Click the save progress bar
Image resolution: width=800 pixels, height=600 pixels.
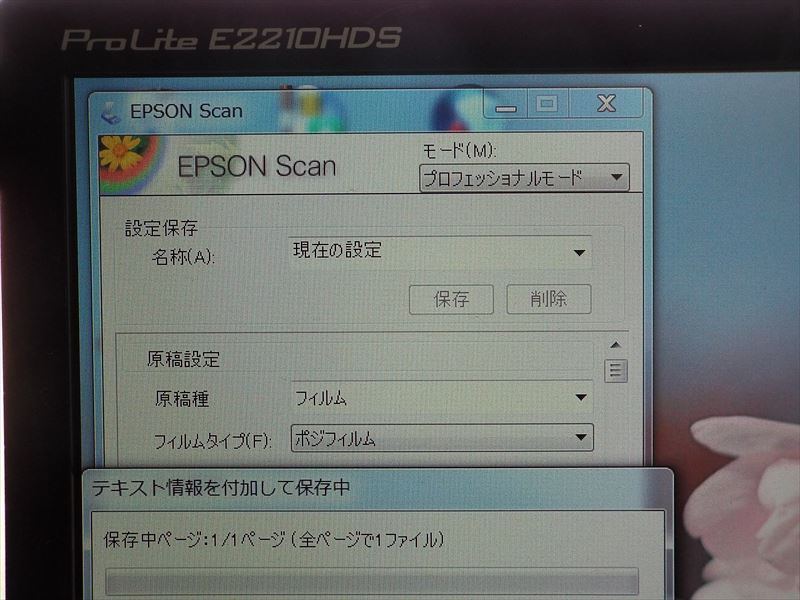coord(372,581)
